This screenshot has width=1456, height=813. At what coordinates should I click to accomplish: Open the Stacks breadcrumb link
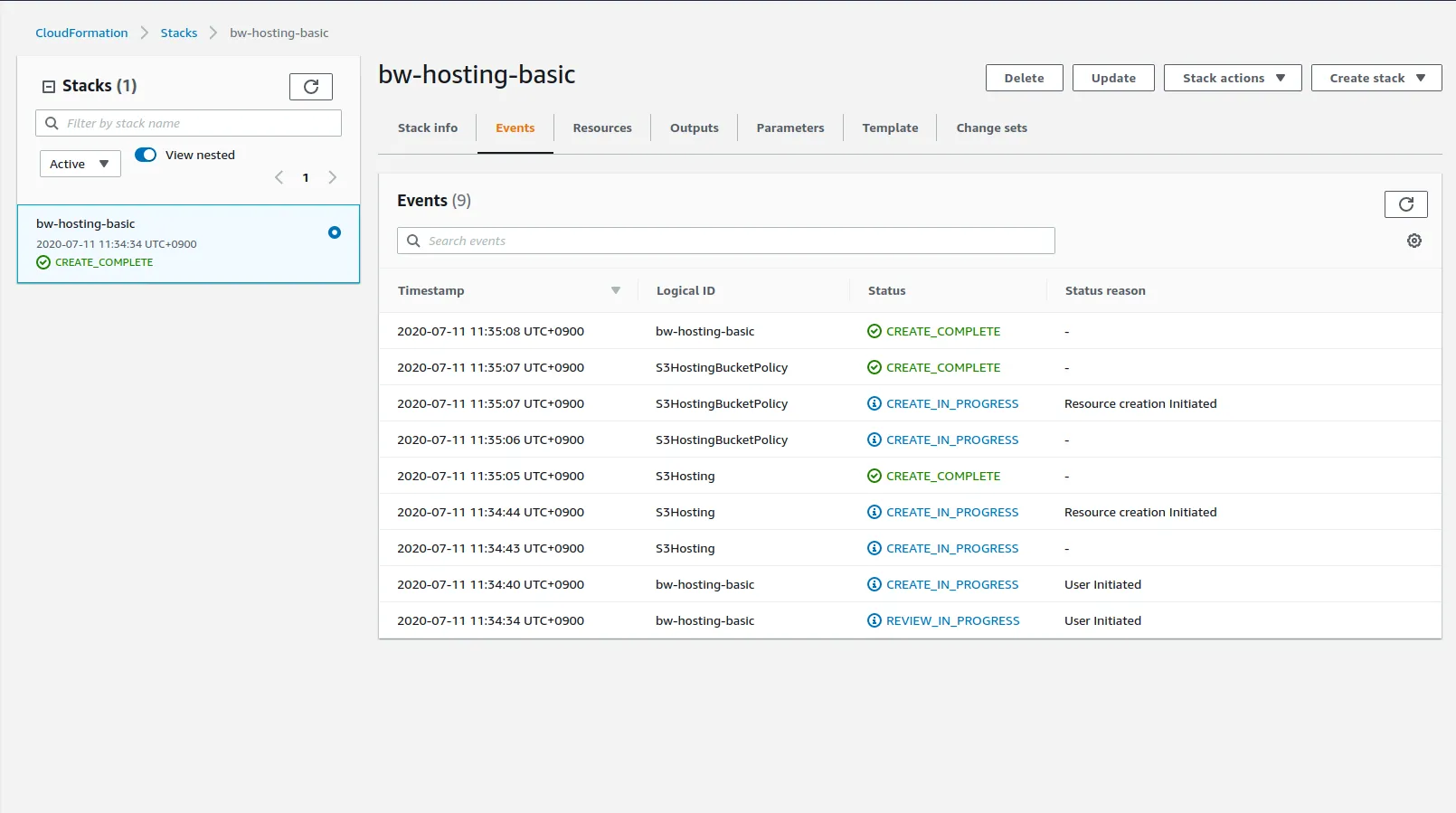pos(179,33)
